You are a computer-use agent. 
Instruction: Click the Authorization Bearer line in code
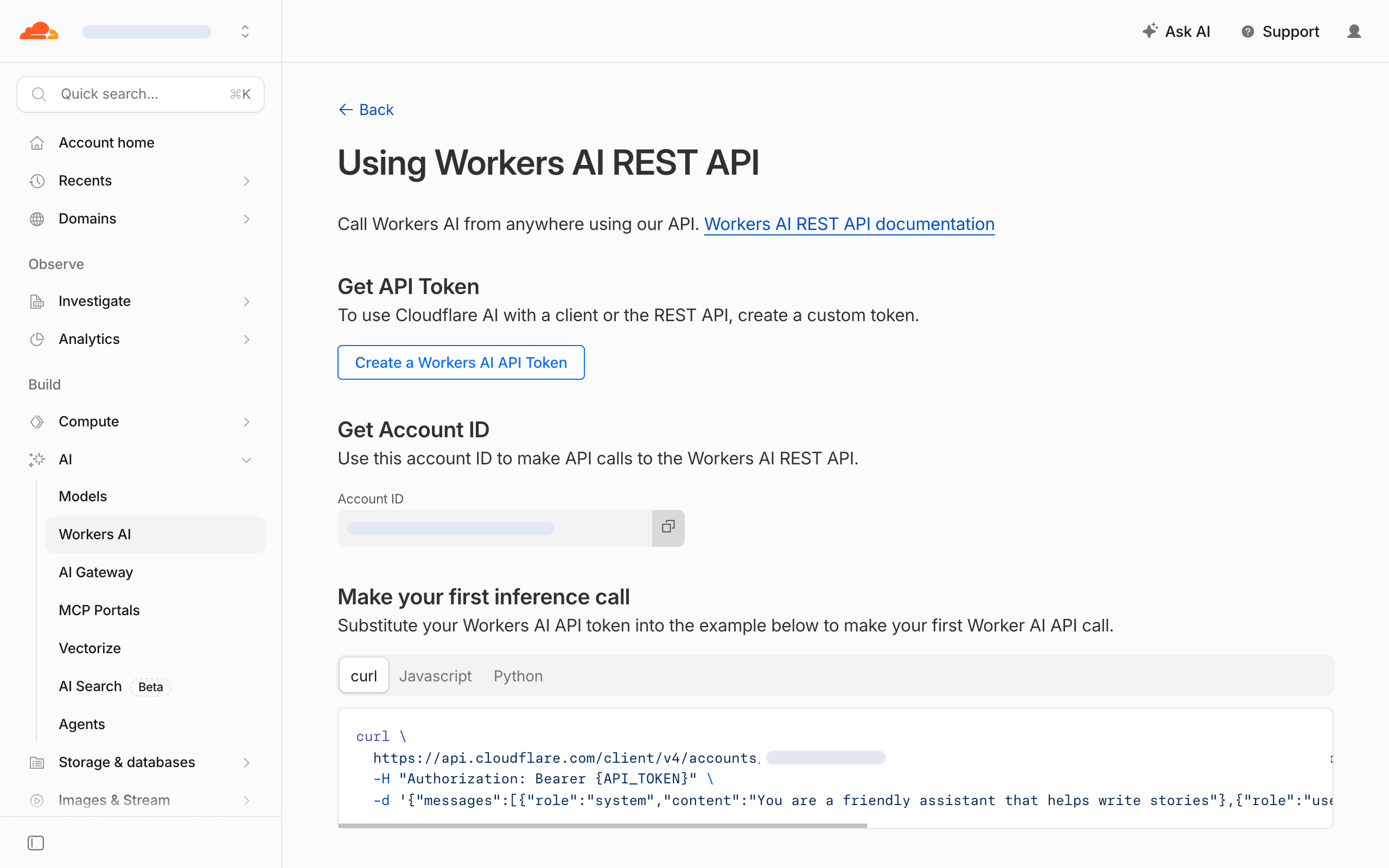(x=543, y=779)
